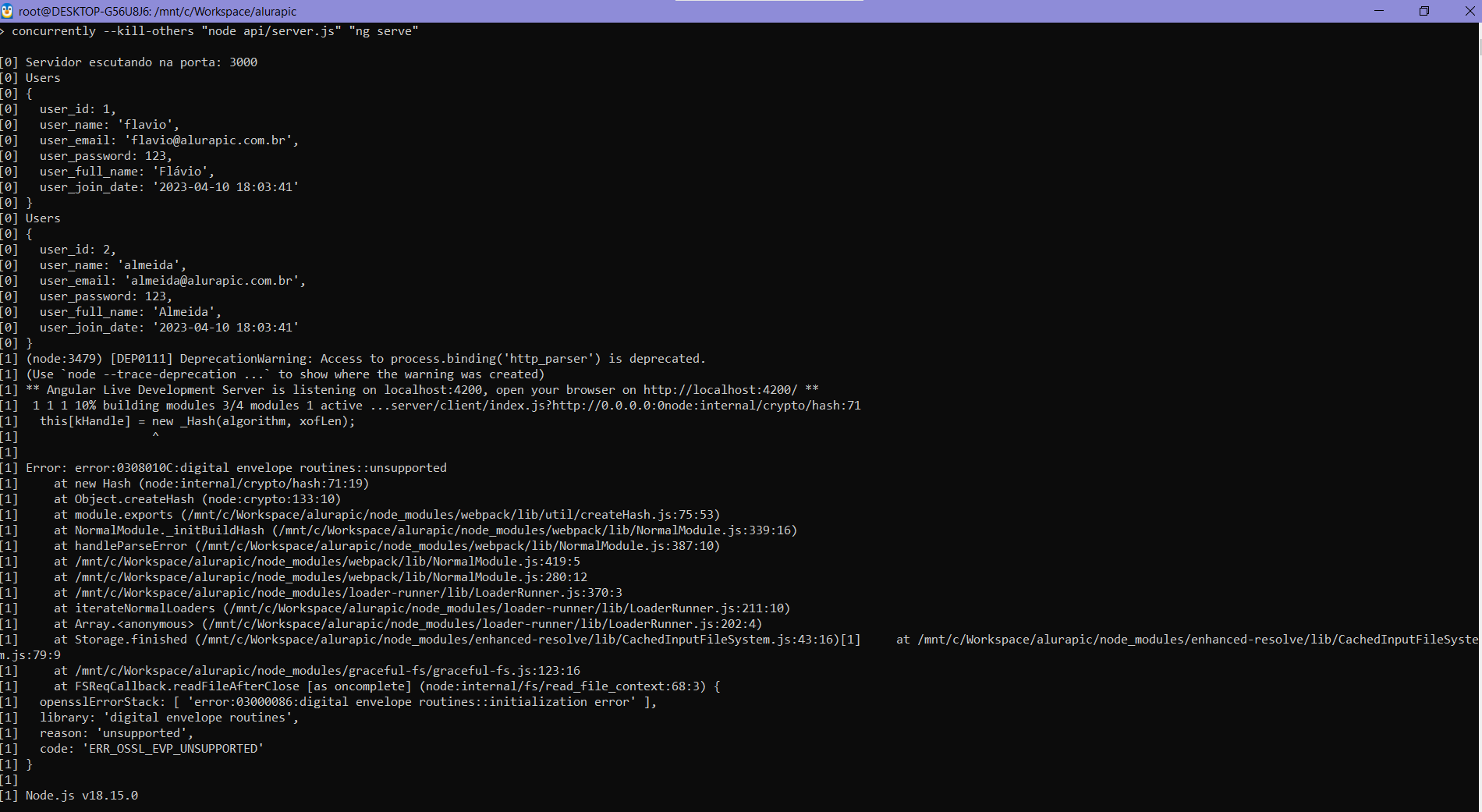Click the email 'almeida@alurapic.com.br'
The height and width of the screenshot is (812, 1482).
coord(214,281)
